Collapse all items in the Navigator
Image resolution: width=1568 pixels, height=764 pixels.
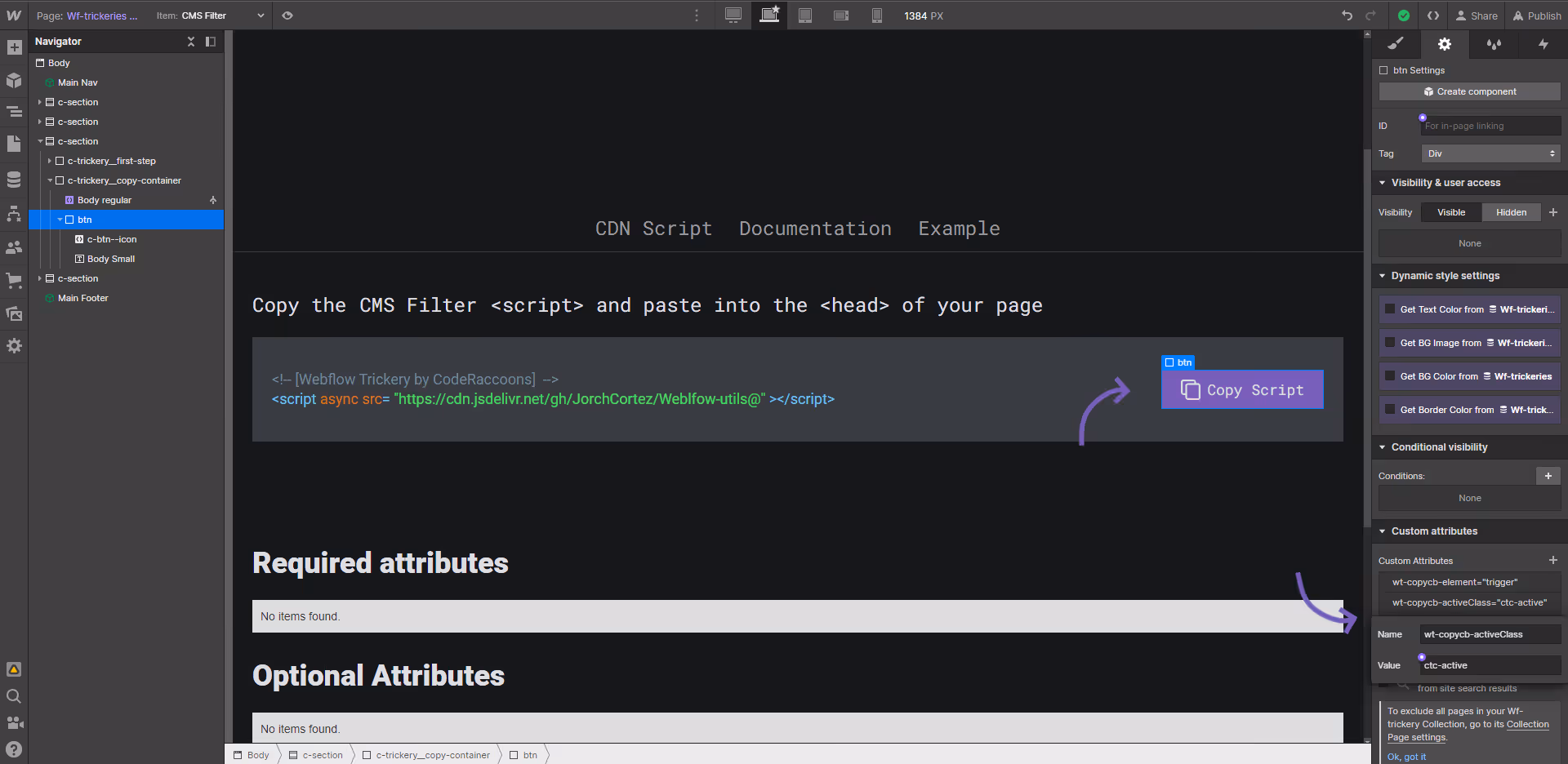tap(191, 42)
